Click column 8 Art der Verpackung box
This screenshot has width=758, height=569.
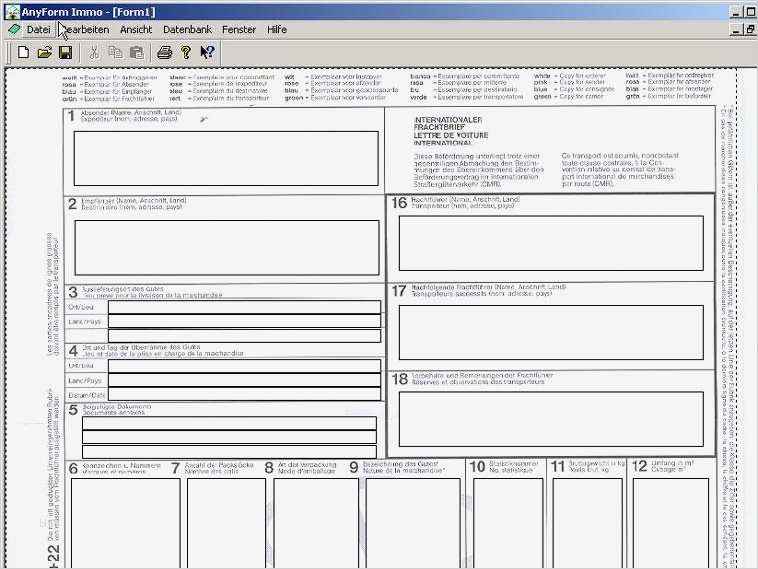tap(316, 523)
